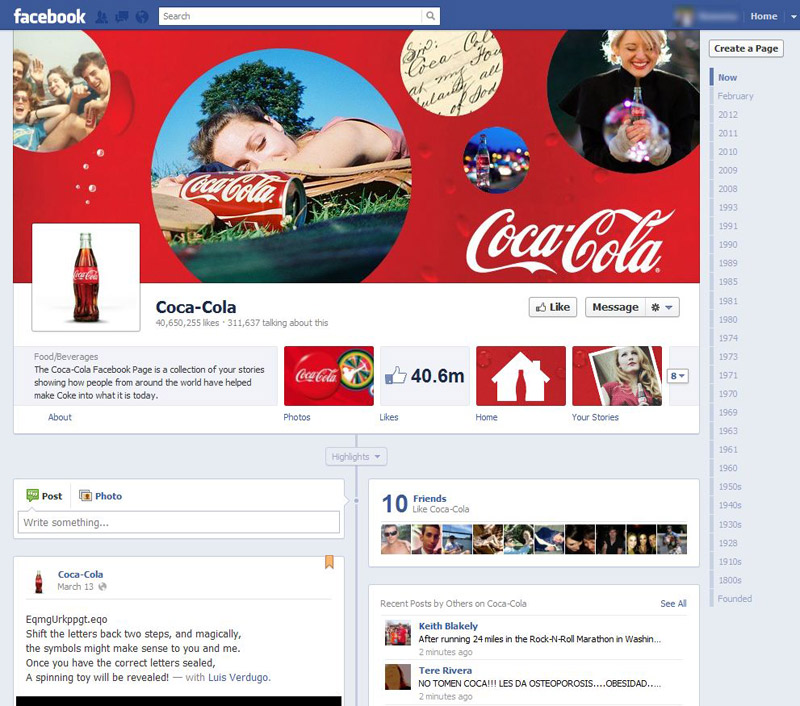Jump to 1800s on the timeline
Image resolution: width=800 pixels, height=706 pixels.
[730, 581]
